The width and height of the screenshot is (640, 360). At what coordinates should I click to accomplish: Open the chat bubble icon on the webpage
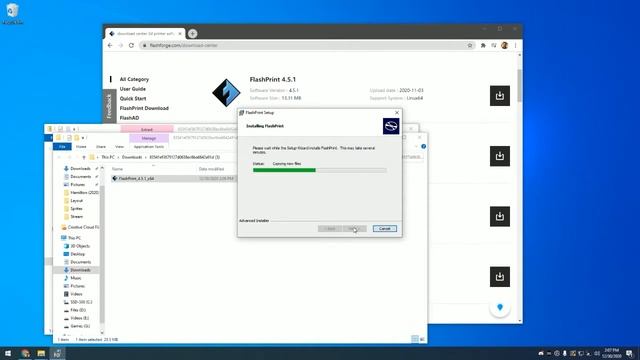[500, 307]
